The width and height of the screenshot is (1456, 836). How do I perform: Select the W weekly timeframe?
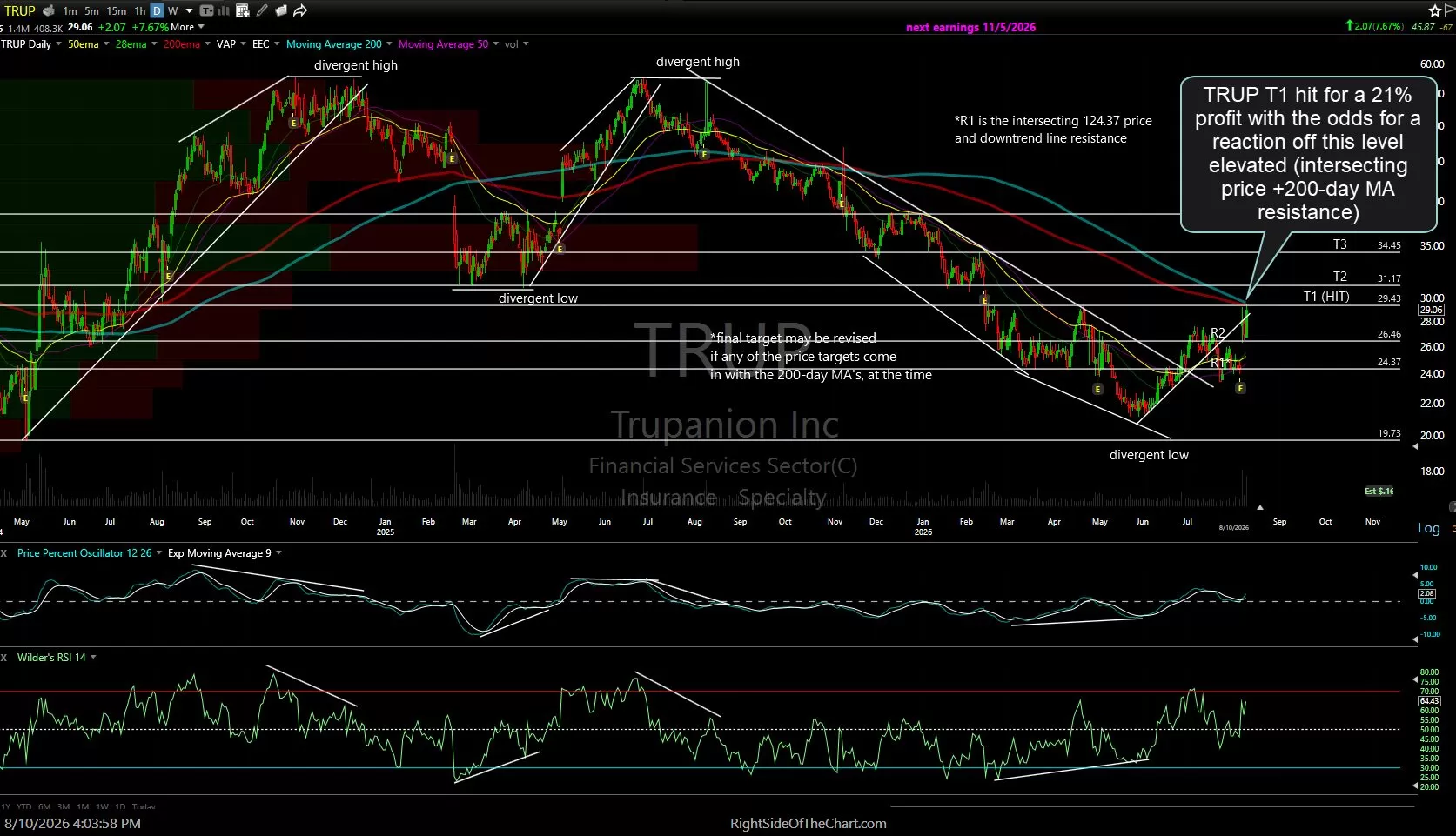coord(172,10)
